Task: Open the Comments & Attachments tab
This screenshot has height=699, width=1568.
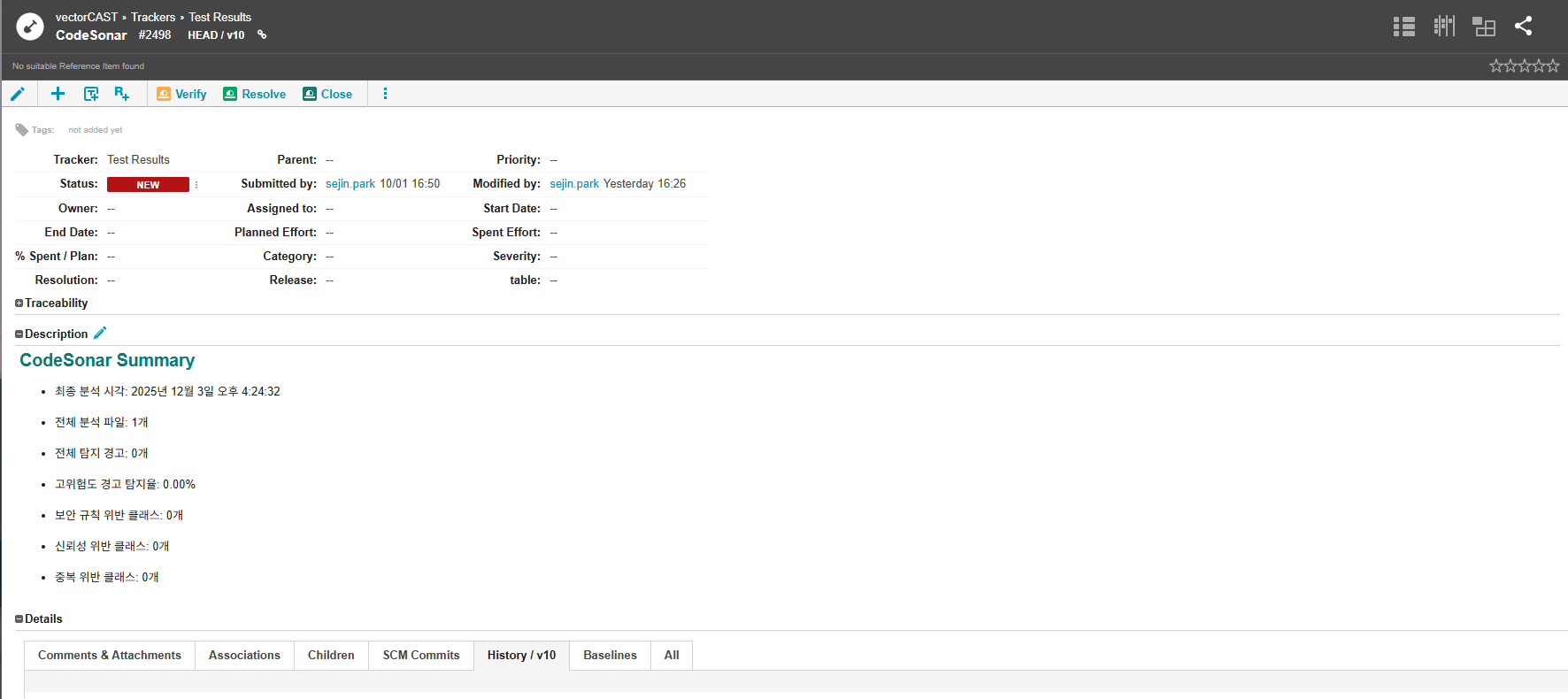Action: coord(110,656)
